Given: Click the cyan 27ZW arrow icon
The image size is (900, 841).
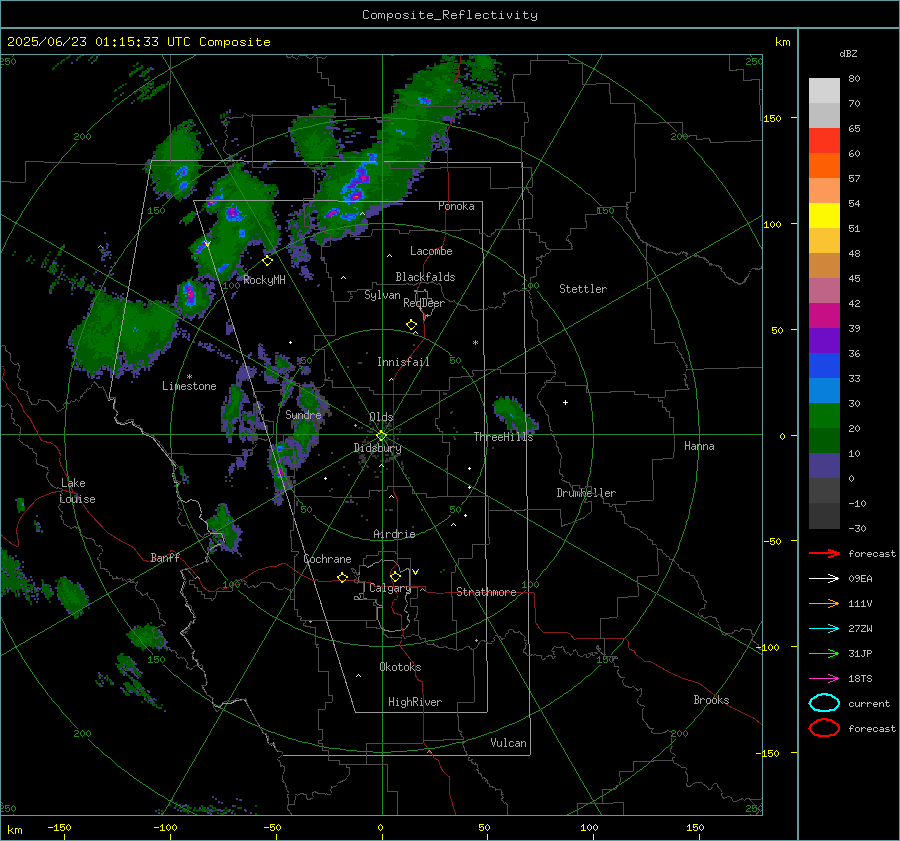Looking at the screenshot, I should tap(824, 629).
